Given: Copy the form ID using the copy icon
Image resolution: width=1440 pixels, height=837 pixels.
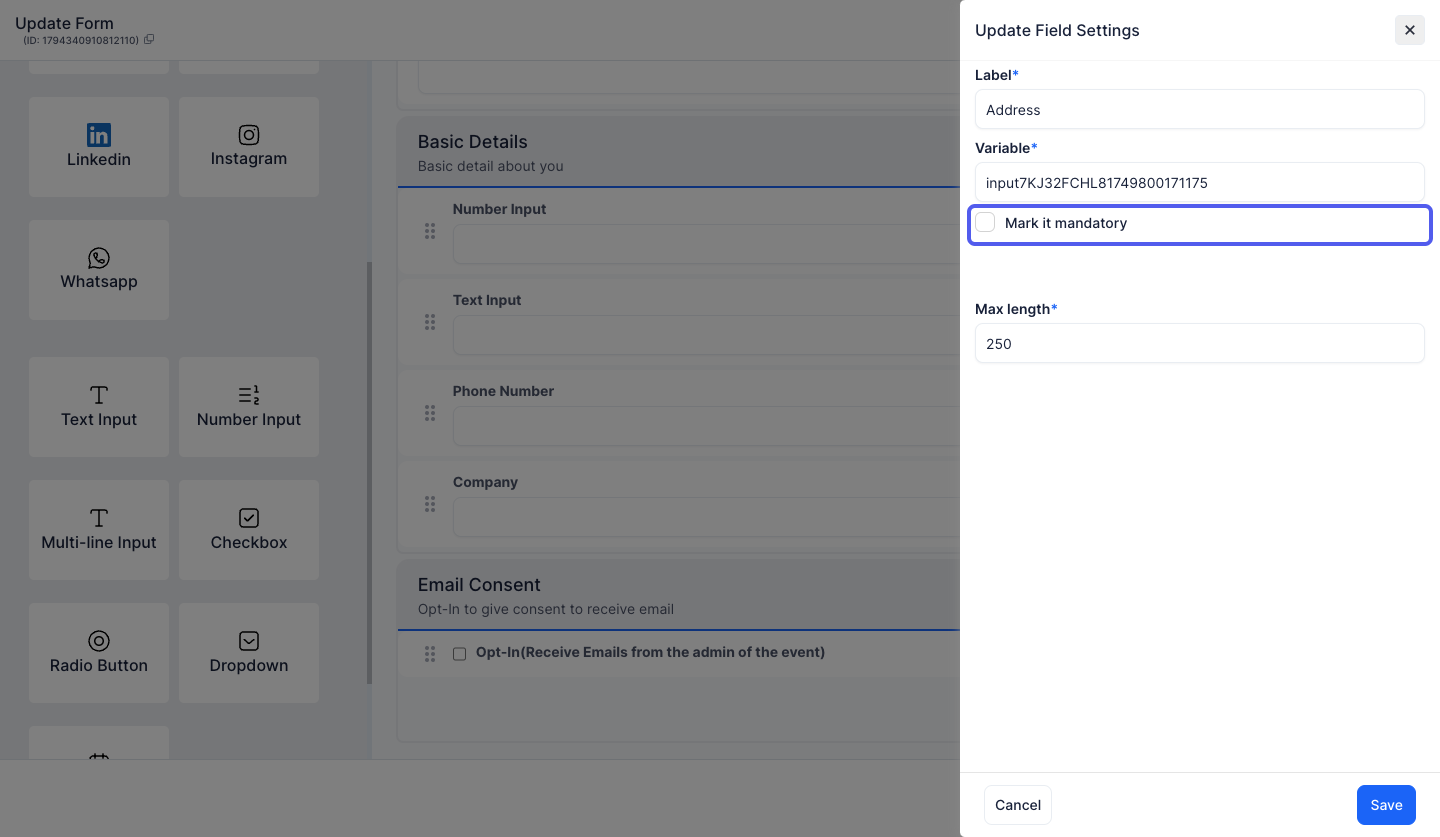Looking at the screenshot, I should tap(149, 40).
